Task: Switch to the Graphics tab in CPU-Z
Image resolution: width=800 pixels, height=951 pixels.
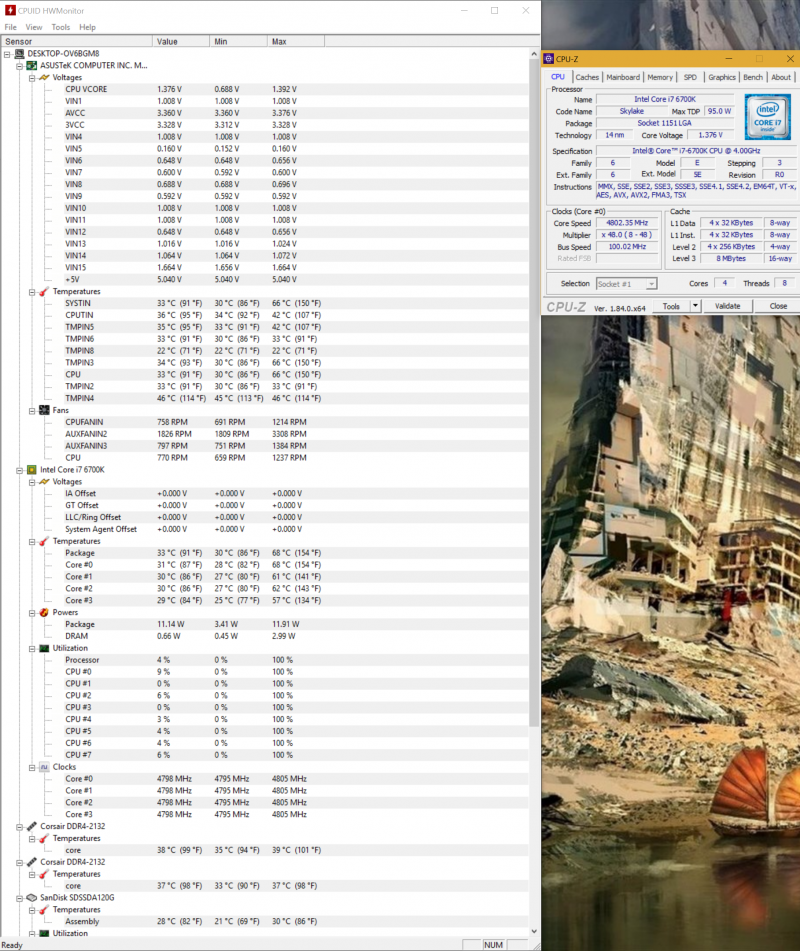Action: coord(722,78)
